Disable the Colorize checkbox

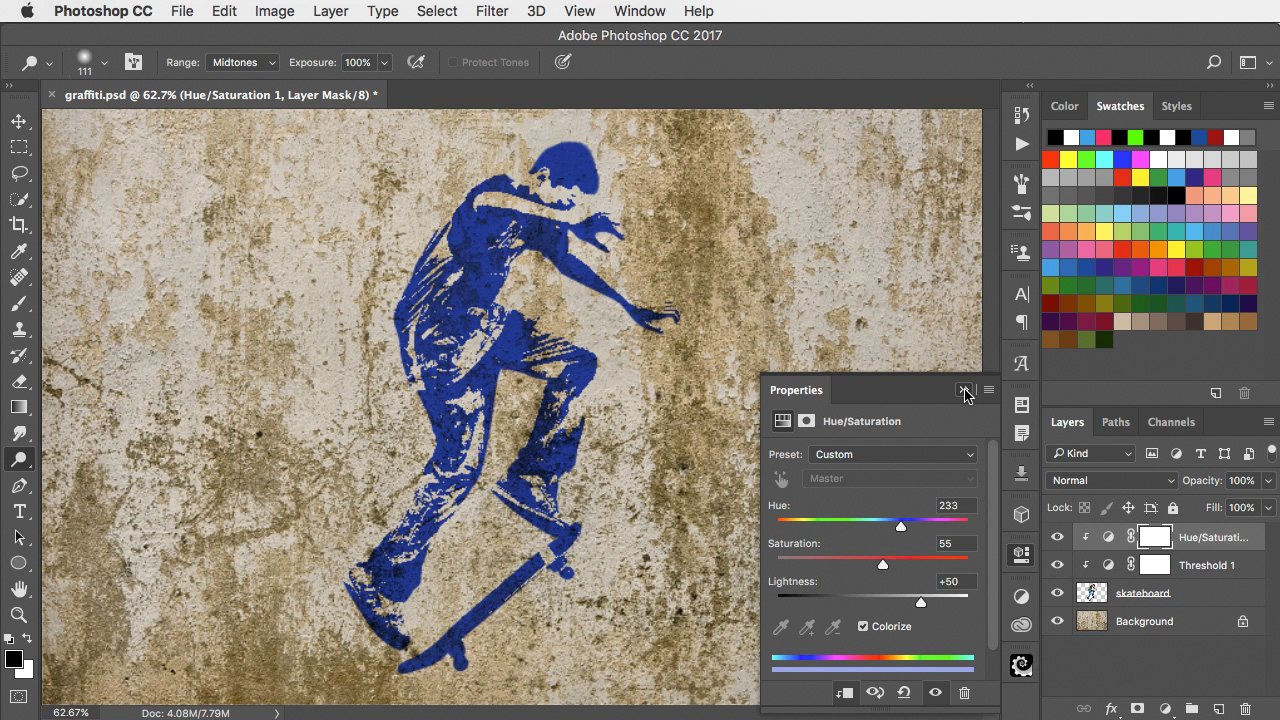(x=862, y=626)
